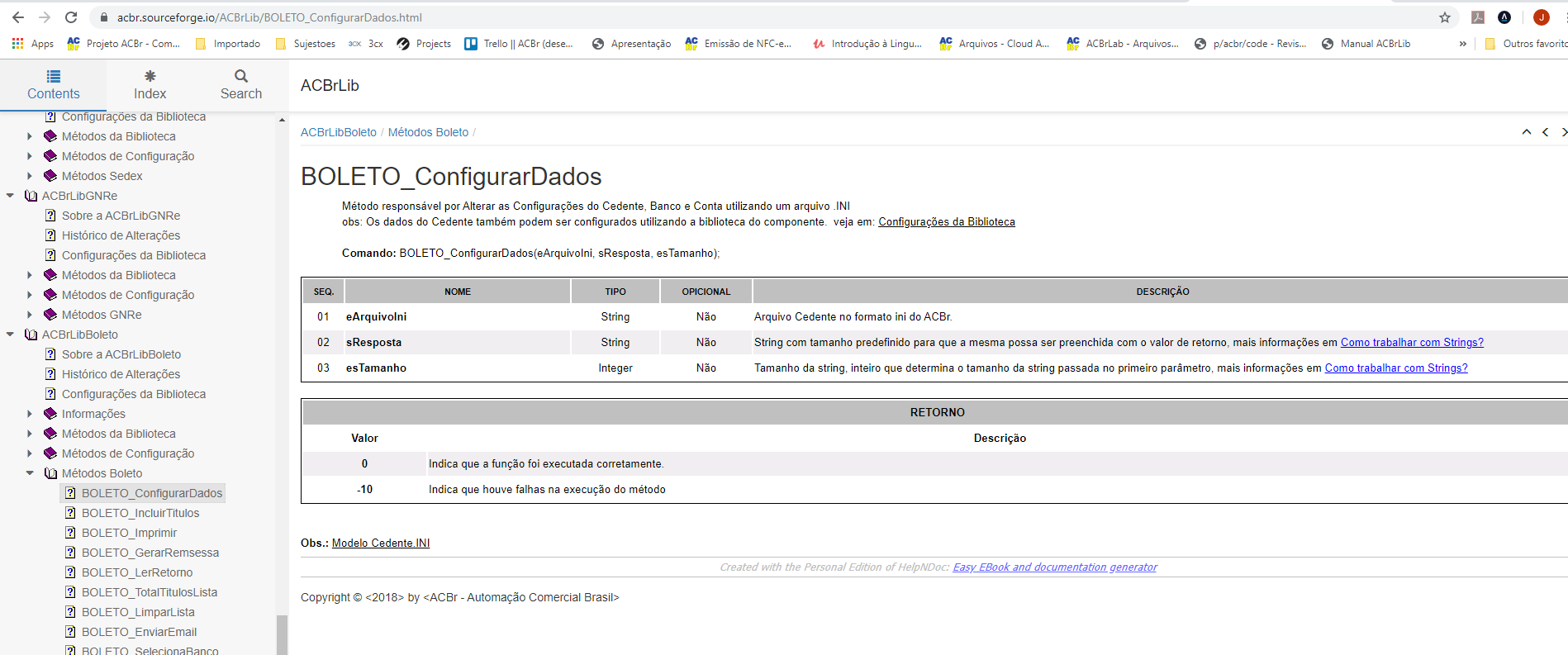
Task: Open Histórico de Alterações under ACBrLibBoleto
Action: pos(121,374)
